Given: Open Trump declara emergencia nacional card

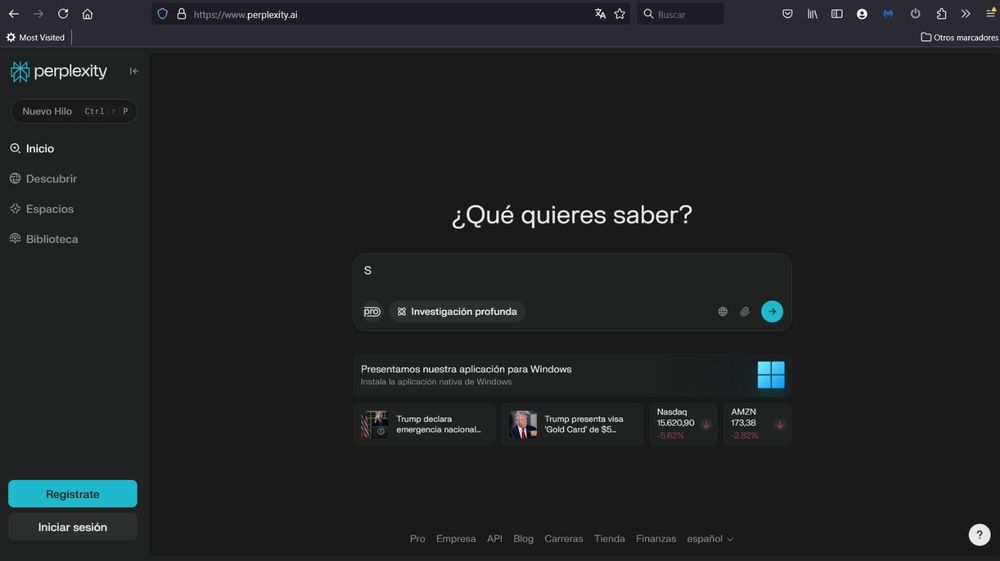Looking at the screenshot, I should (x=424, y=425).
